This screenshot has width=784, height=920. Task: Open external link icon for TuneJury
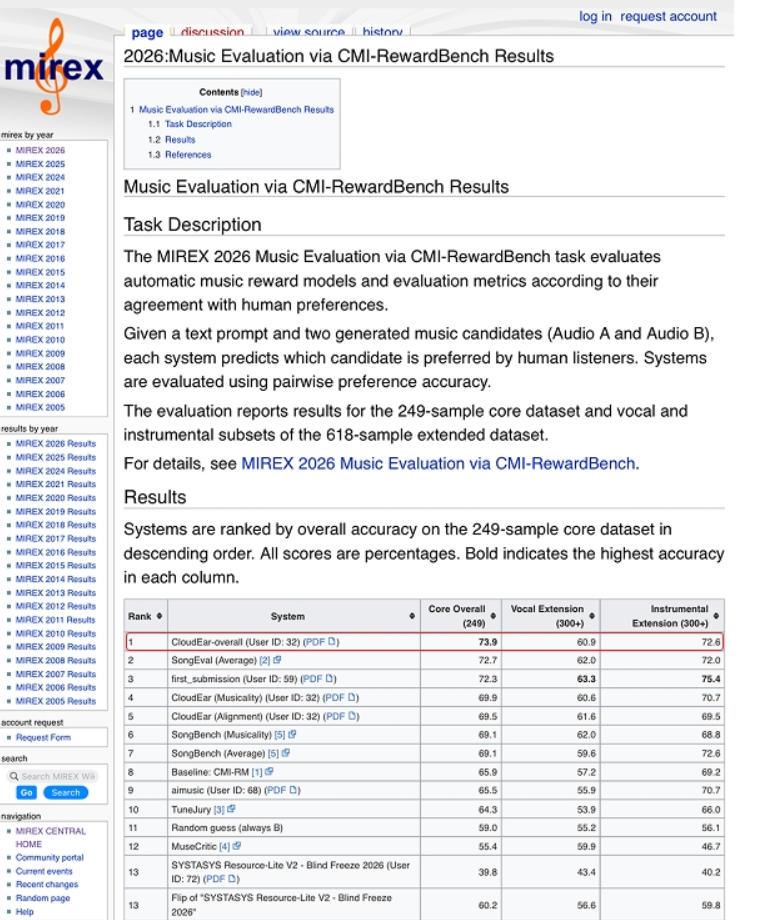tap(231, 809)
